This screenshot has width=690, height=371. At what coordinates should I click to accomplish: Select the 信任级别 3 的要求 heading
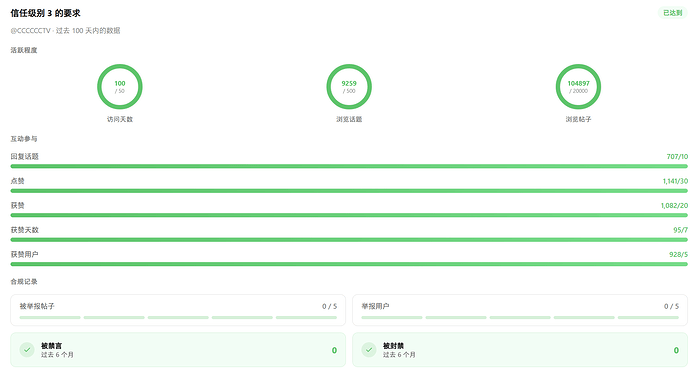click(45, 13)
